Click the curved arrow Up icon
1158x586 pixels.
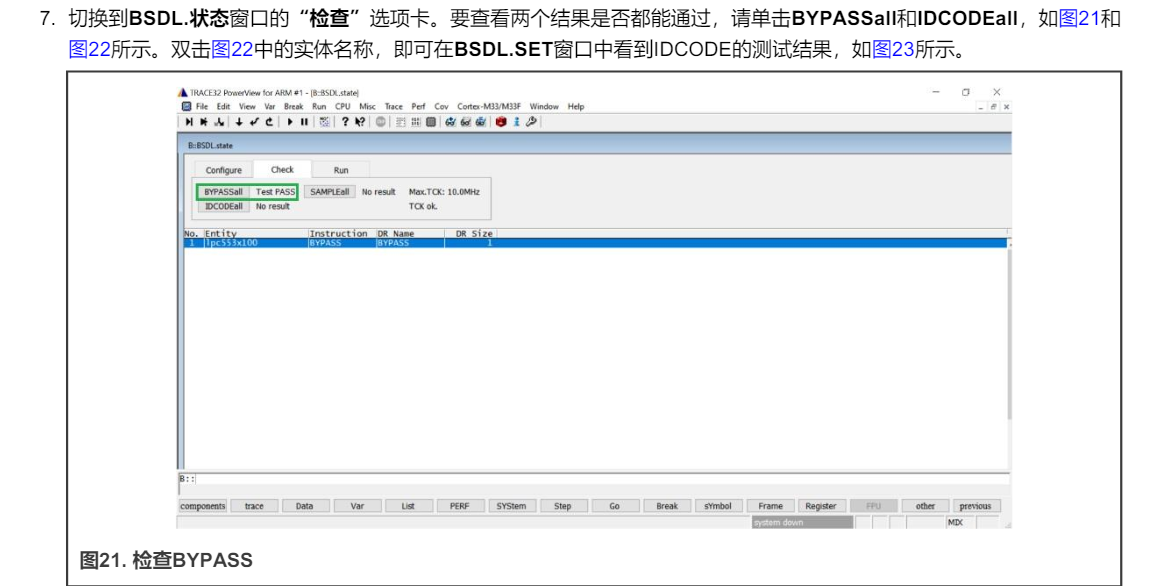click(269, 122)
